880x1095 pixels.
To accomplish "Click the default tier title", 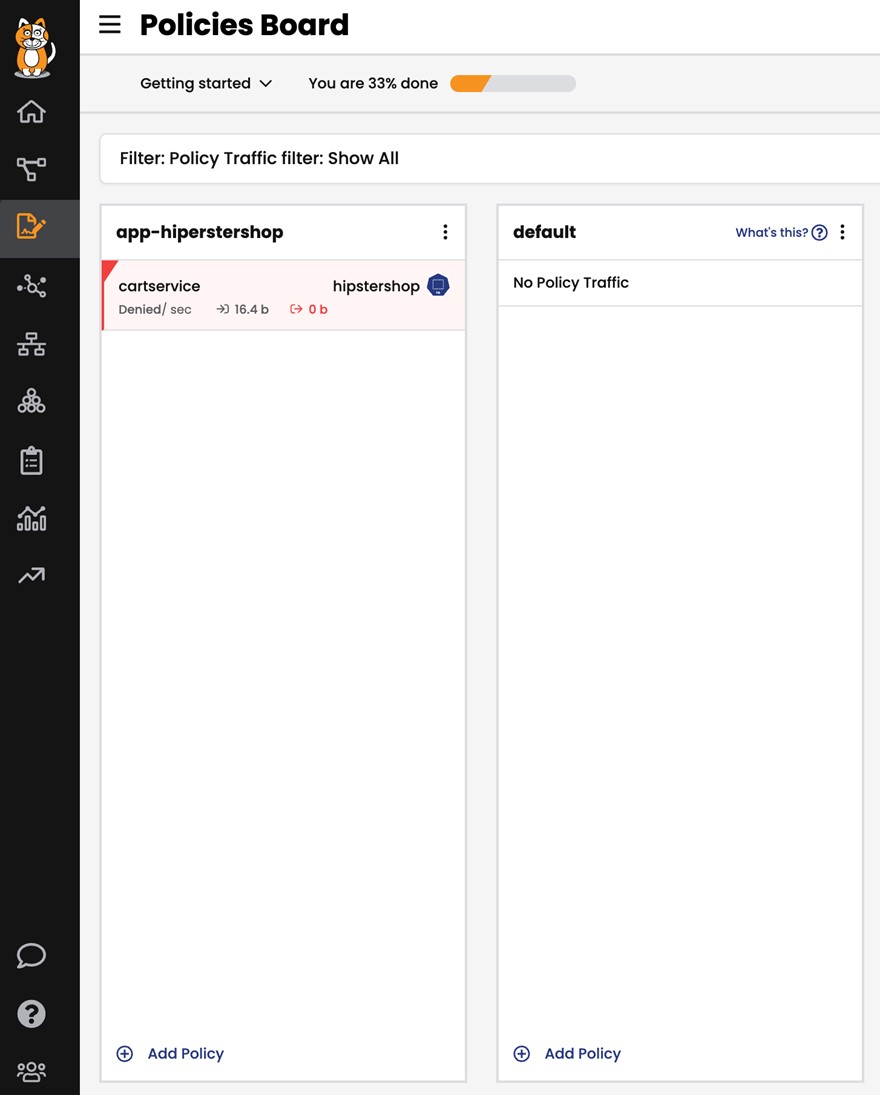I will tap(545, 232).
